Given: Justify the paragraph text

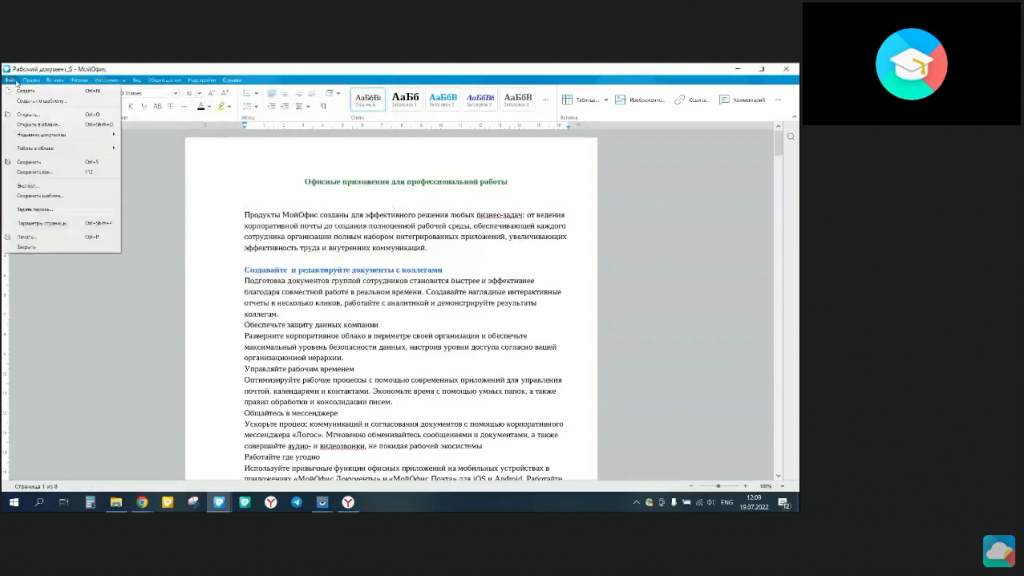Looking at the screenshot, I should pos(312,93).
